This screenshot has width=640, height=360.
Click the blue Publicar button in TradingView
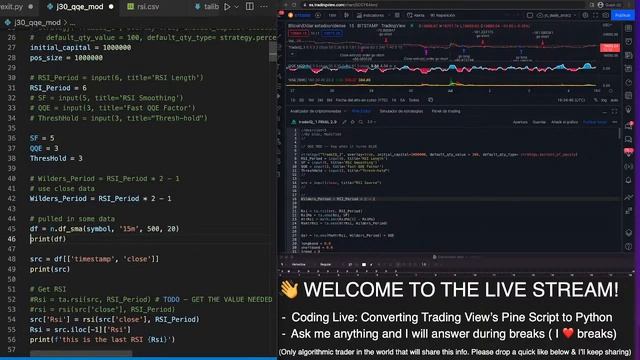point(623,15)
